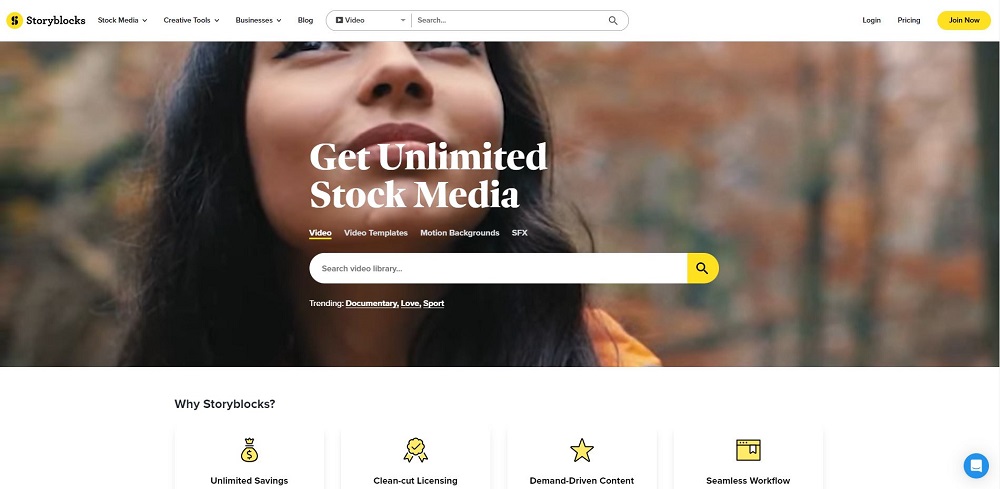Click the Join Now button
This screenshot has height=489, width=1000.
(x=964, y=20)
